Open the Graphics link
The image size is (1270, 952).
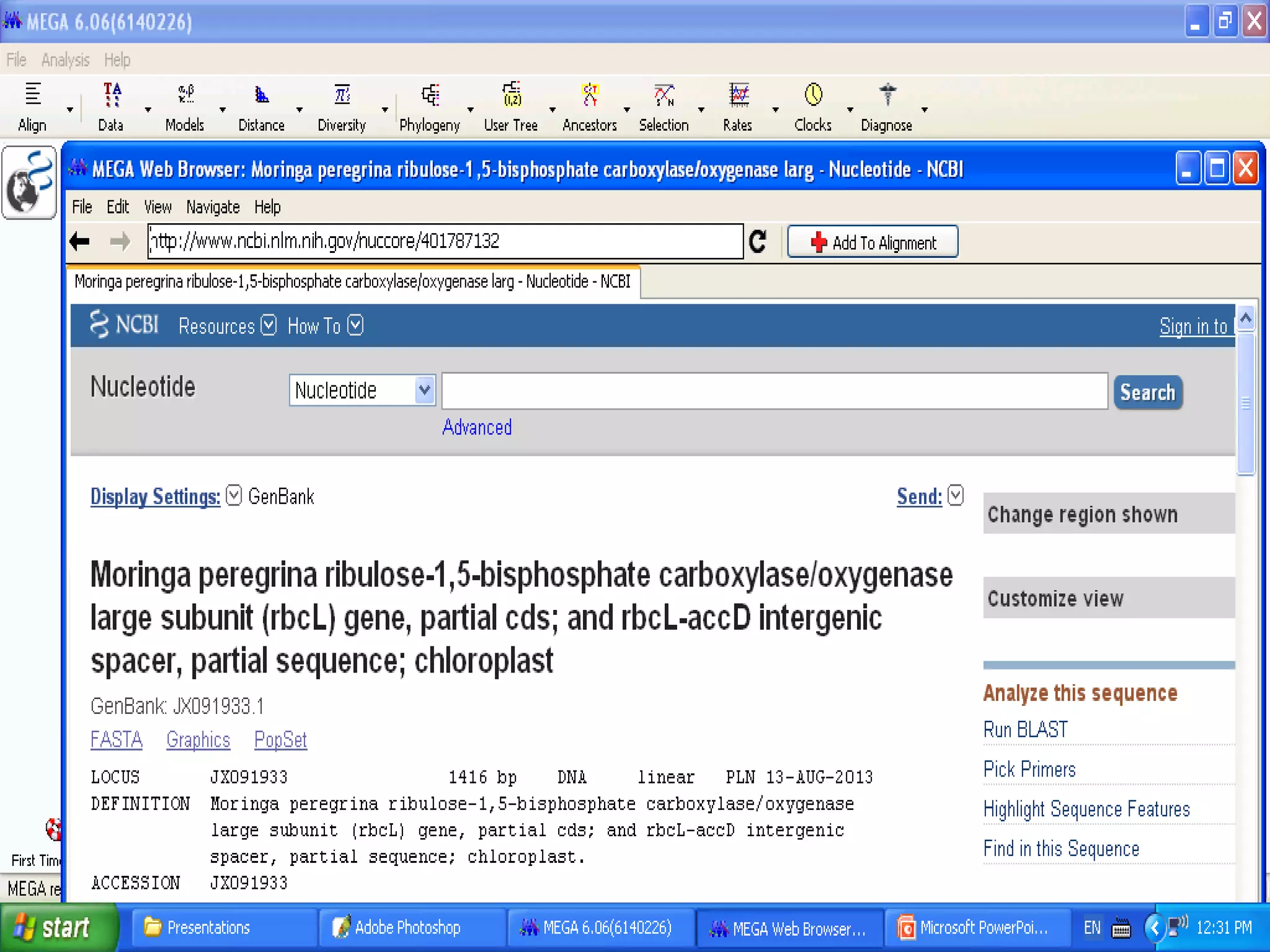[198, 739]
